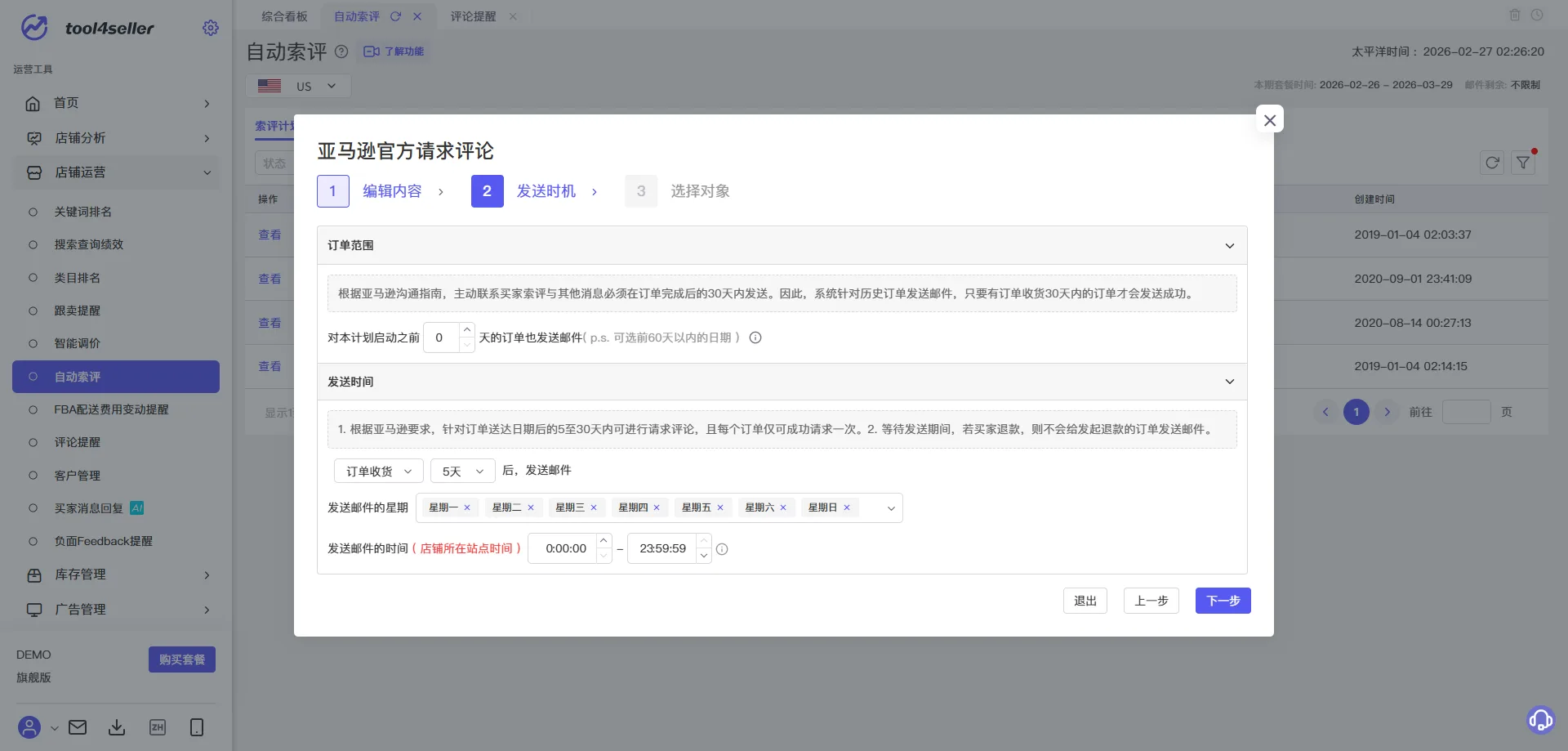Image resolution: width=1568 pixels, height=751 pixels.
Task: Go to next page arrow in pagination
Action: click(1387, 412)
